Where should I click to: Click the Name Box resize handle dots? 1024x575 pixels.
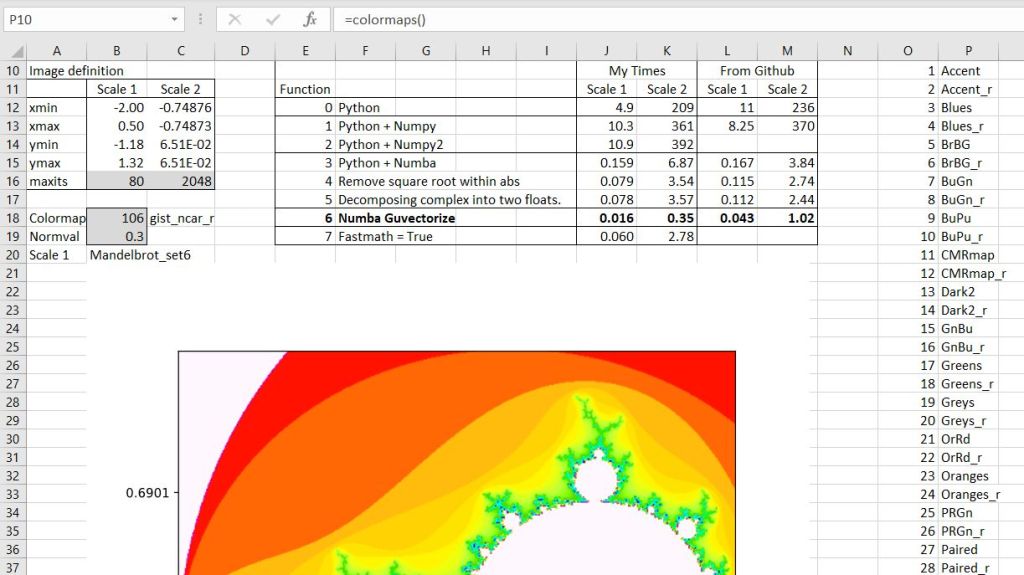coord(201,19)
